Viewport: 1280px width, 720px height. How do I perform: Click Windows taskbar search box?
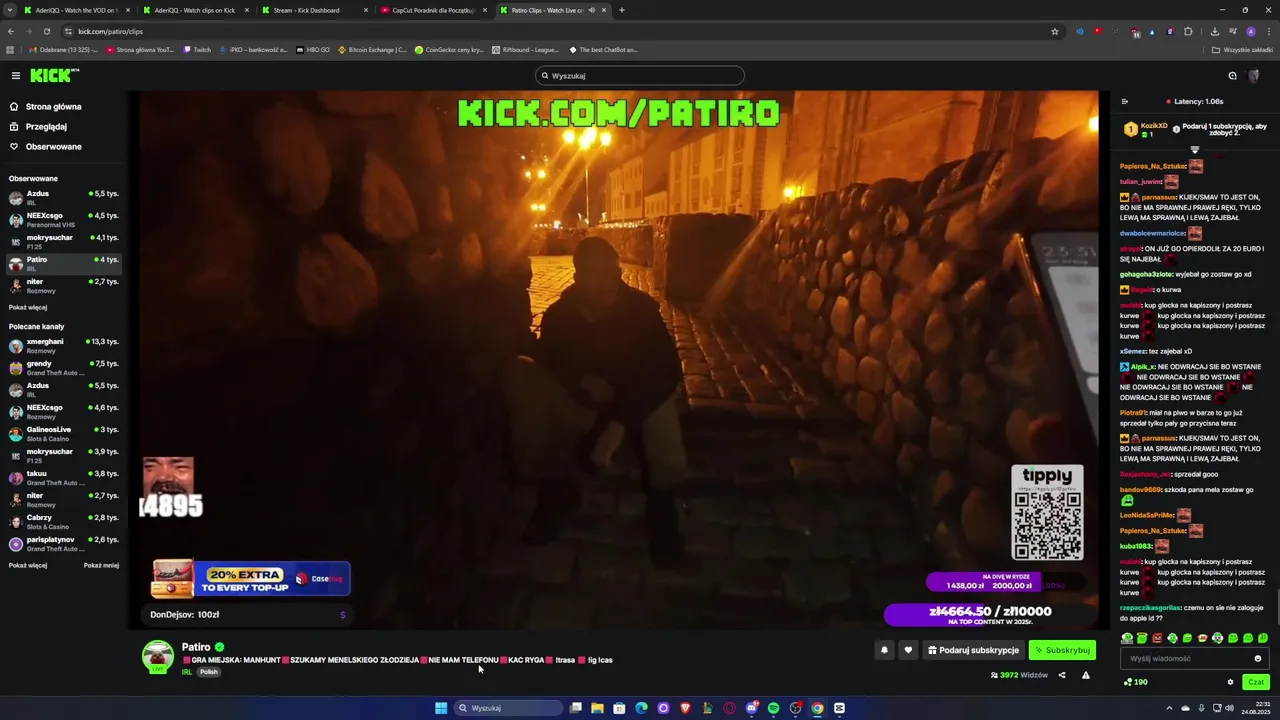coord(508,708)
